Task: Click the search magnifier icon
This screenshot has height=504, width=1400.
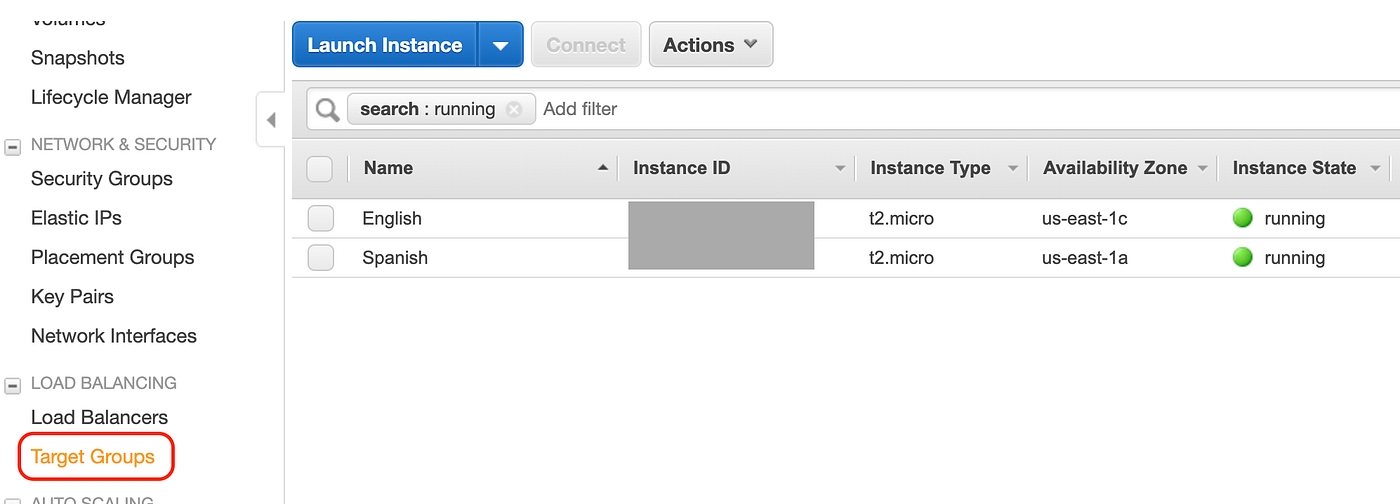Action: click(327, 109)
